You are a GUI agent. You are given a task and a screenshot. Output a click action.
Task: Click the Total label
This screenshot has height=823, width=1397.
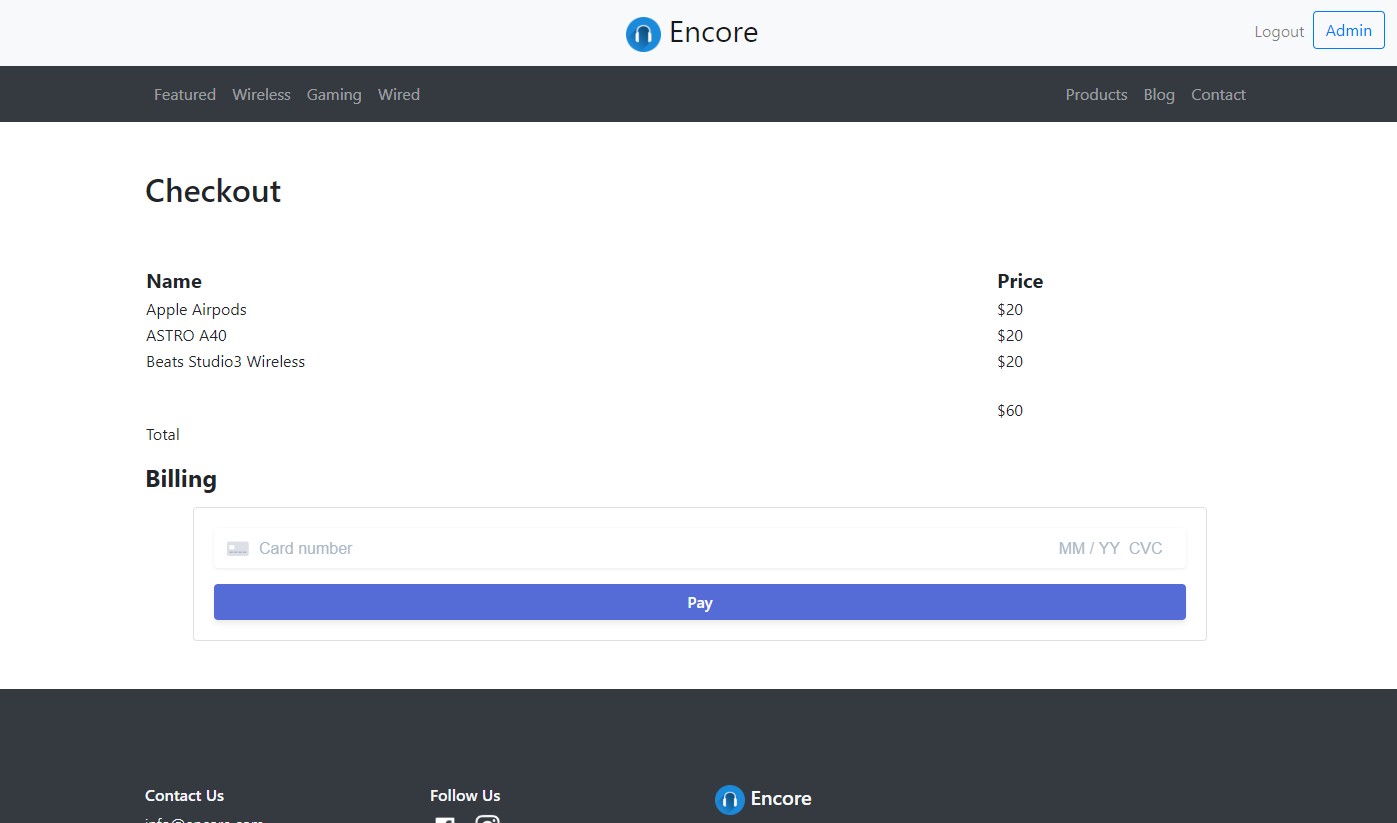pyautogui.click(x=163, y=435)
